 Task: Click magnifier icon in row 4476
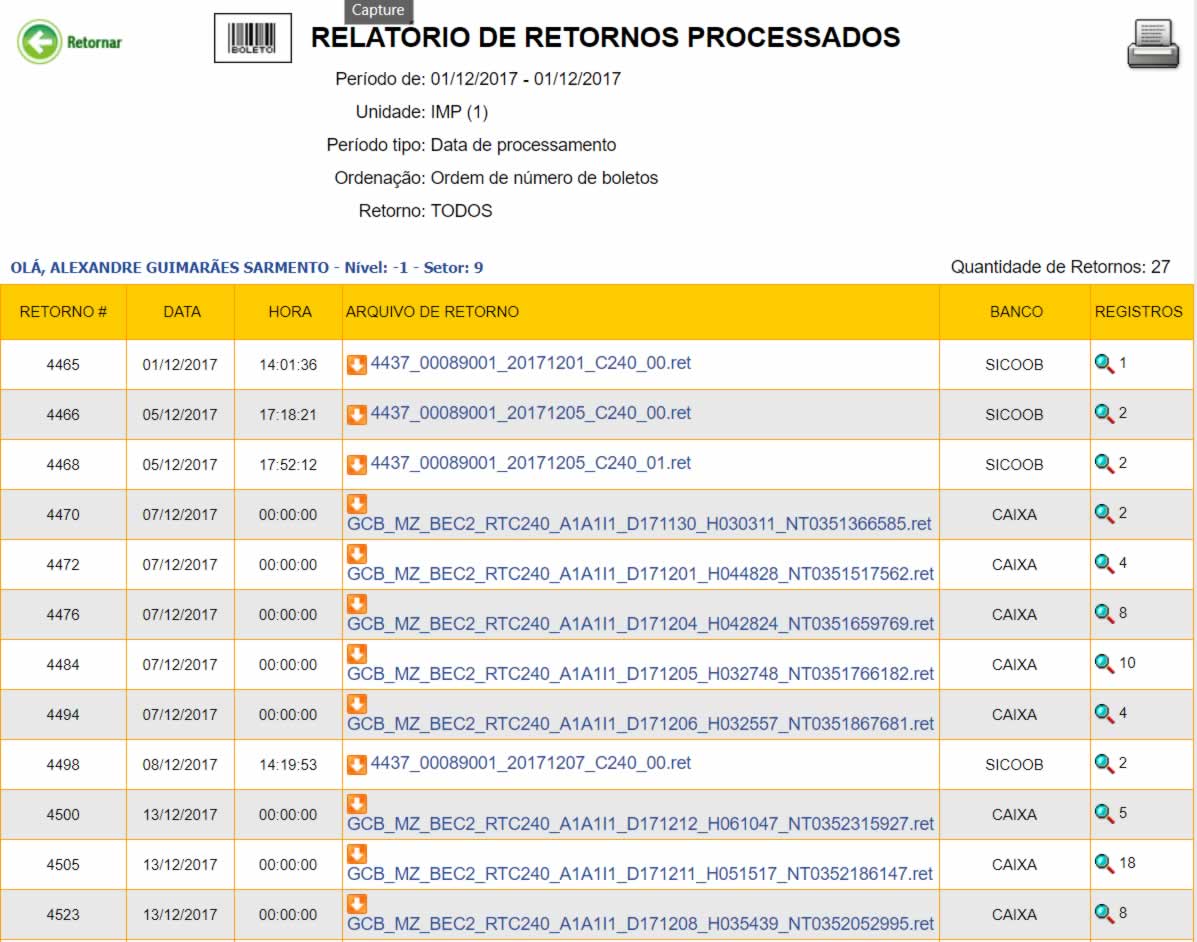point(1104,614)
